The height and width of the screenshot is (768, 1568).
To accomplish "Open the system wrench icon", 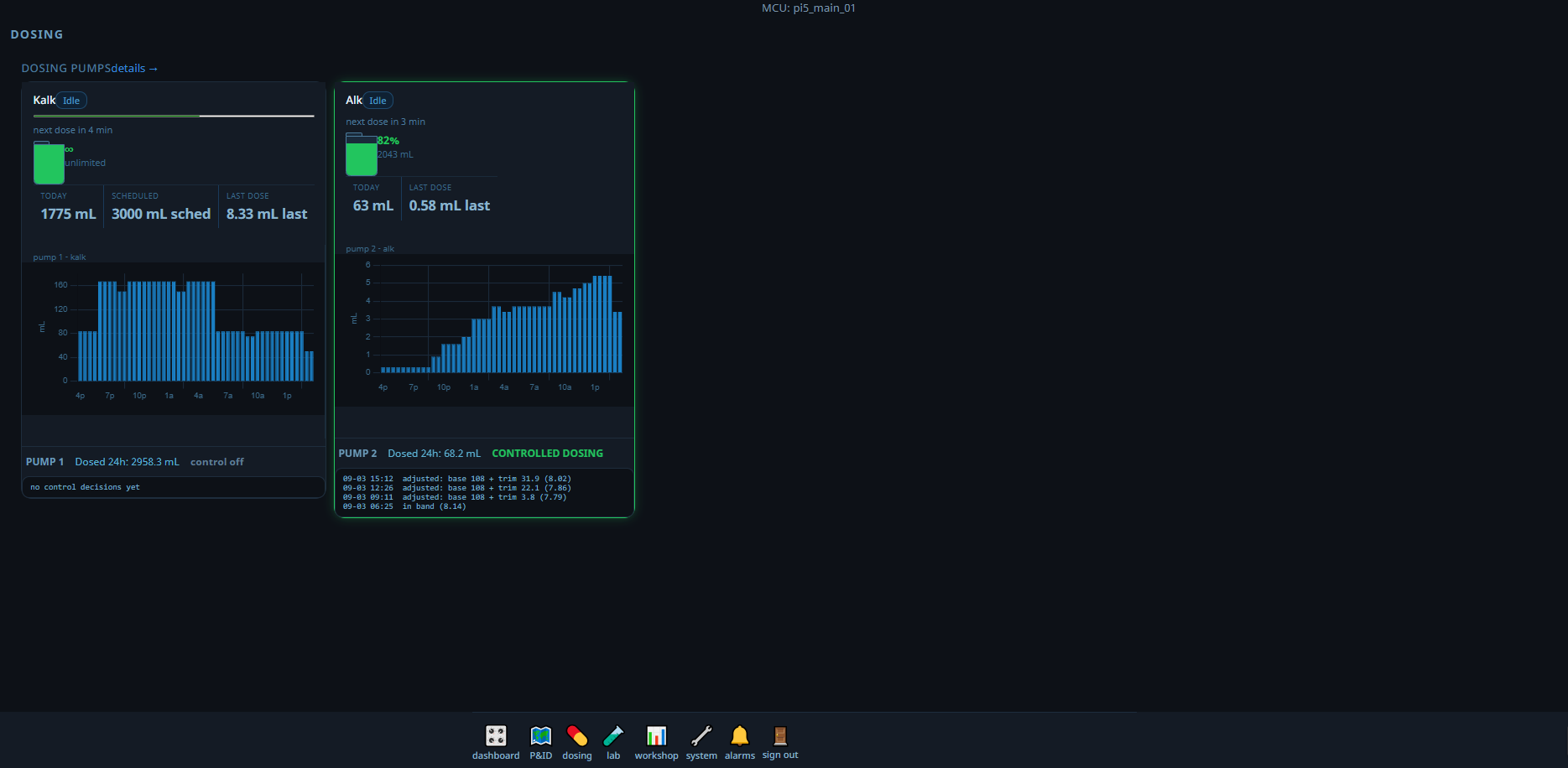I will click(701, 735).
